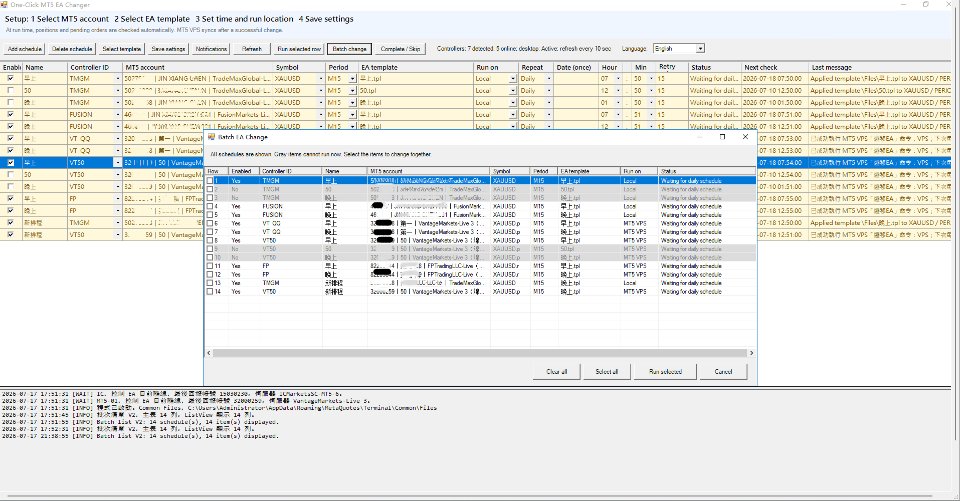
Task: Click the Last message column header
Action: (x=880, y=67)
